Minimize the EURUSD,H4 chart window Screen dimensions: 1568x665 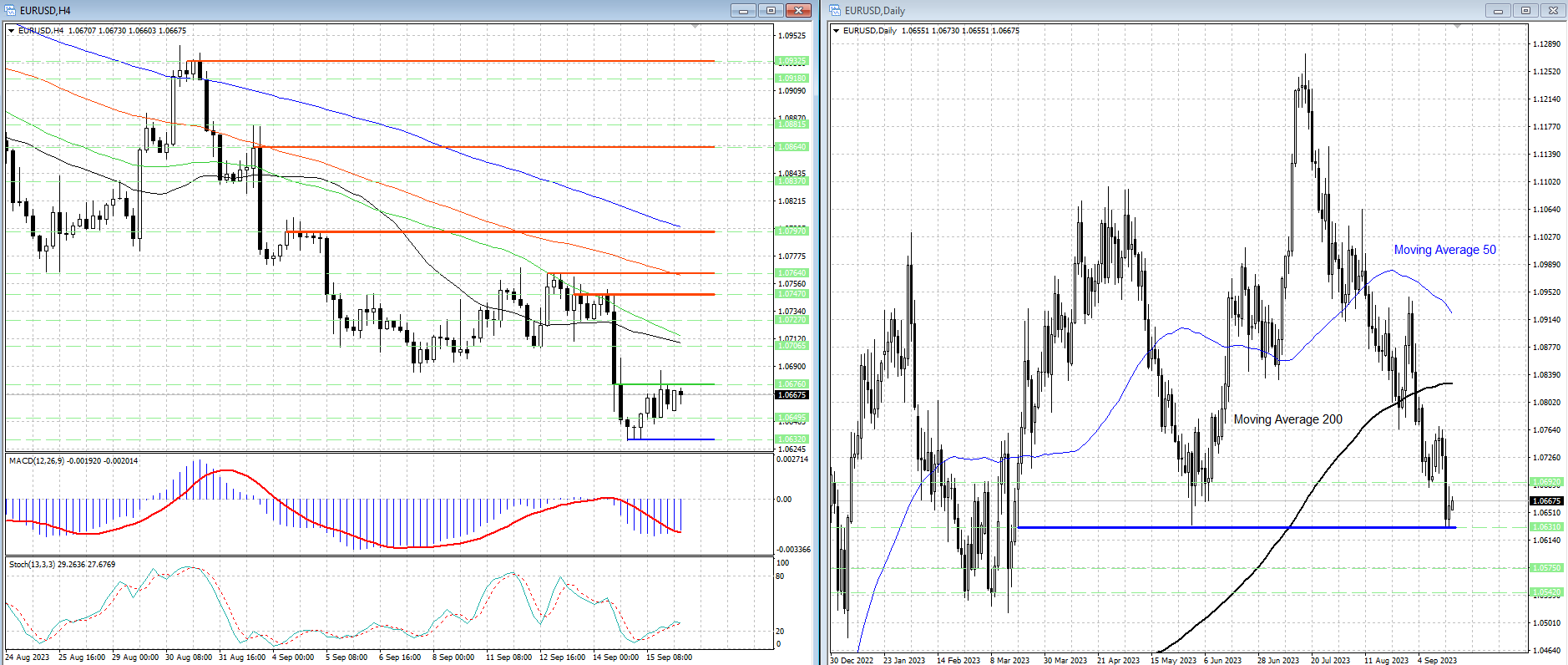(x=743, y=11)
